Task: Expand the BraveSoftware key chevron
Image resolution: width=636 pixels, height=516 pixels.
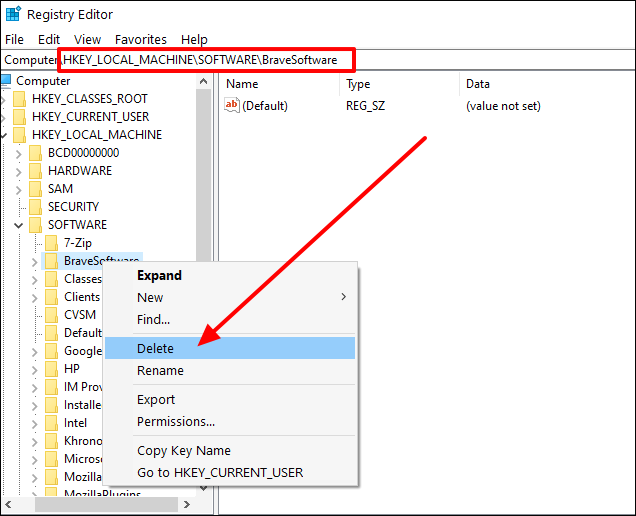Action: coord(35,262)
